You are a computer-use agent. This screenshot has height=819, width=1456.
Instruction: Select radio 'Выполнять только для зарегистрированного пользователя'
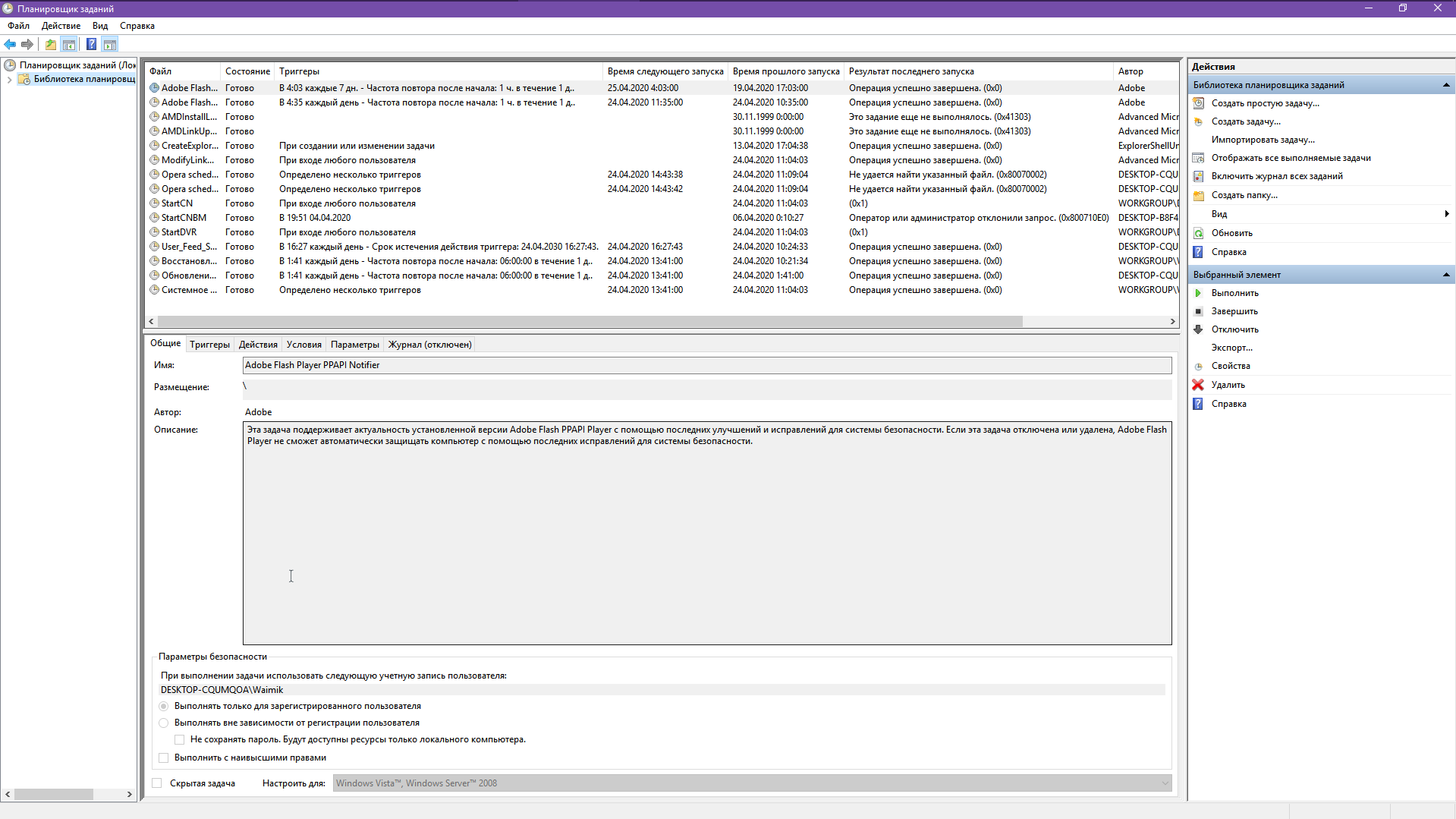coord(163,706)
